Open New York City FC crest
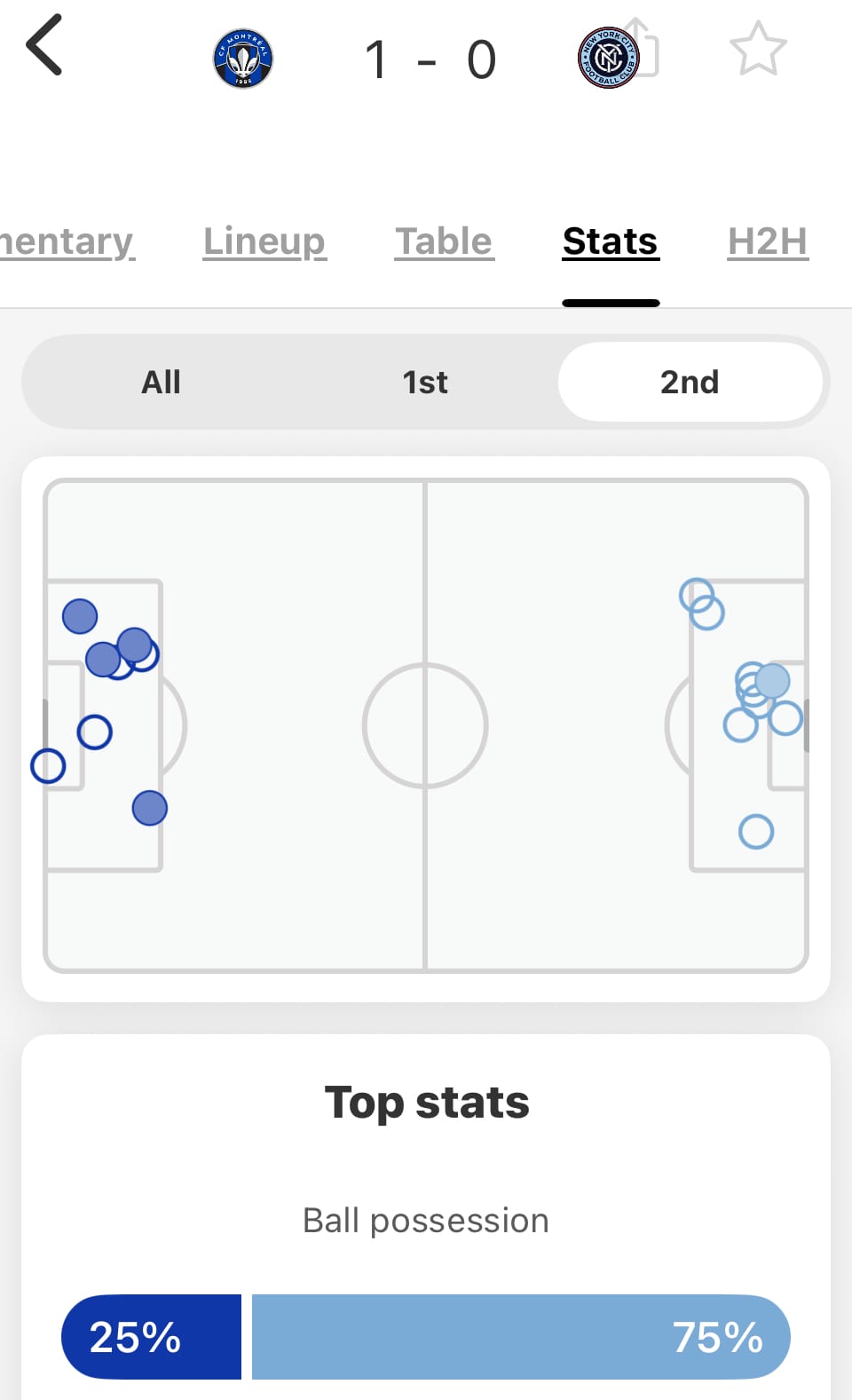Screen dimensions: 852x1400 click(608, 59)
